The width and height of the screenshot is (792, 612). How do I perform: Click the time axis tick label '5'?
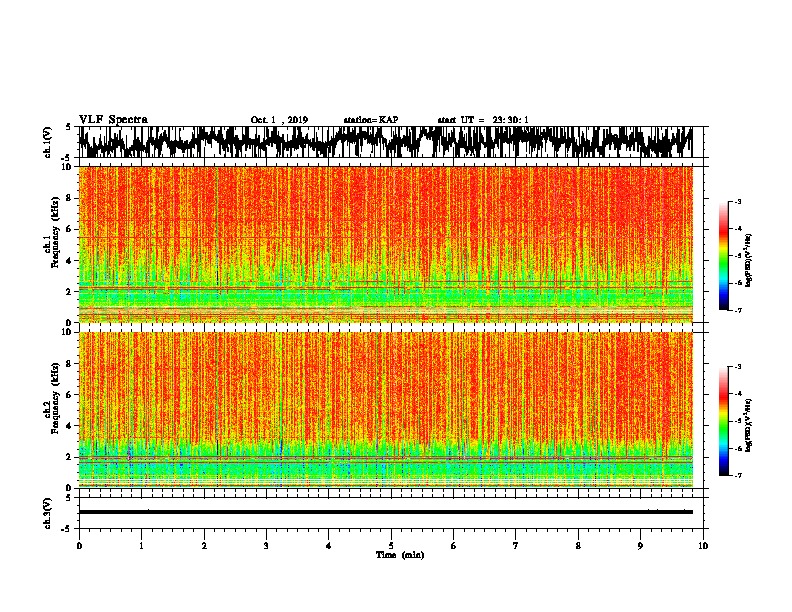point(391,546)
